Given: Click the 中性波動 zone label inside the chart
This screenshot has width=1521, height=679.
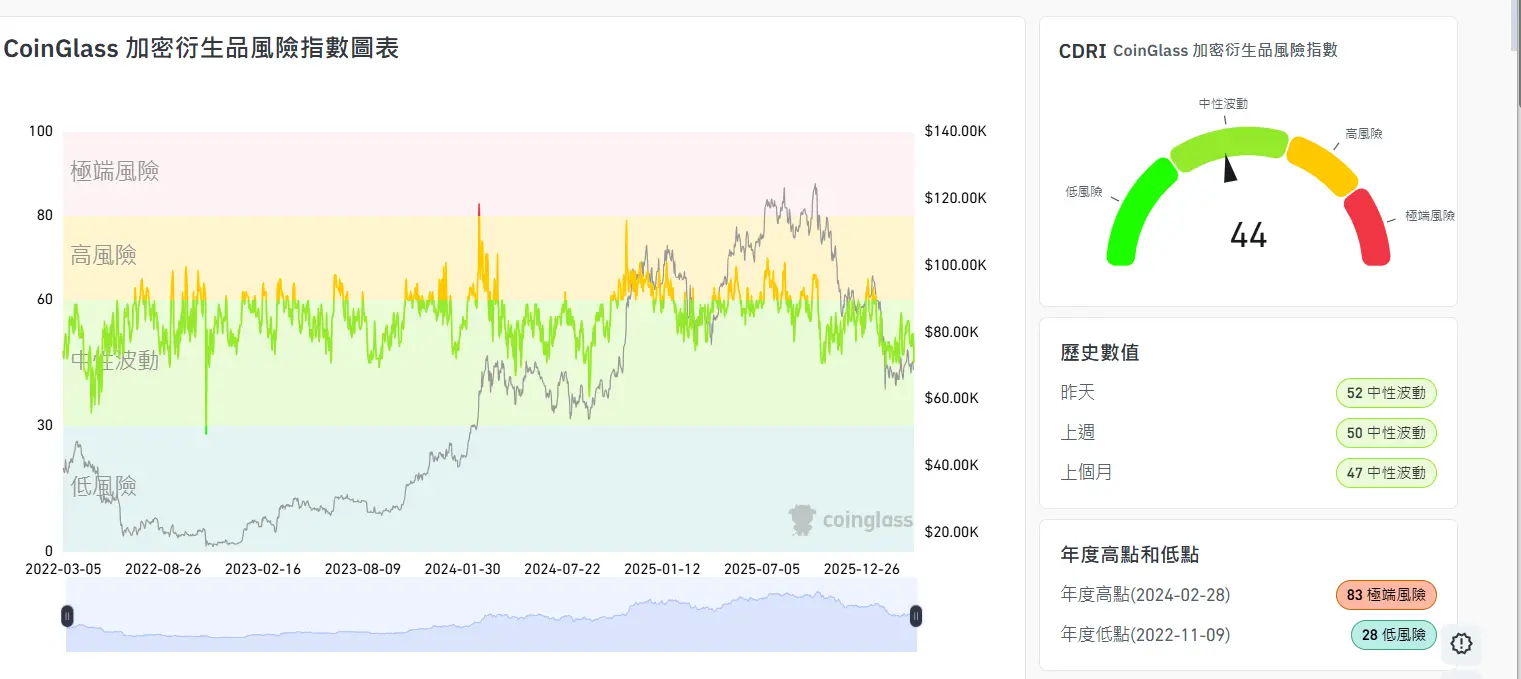Looking at the screenshot, I should (115, 361).
